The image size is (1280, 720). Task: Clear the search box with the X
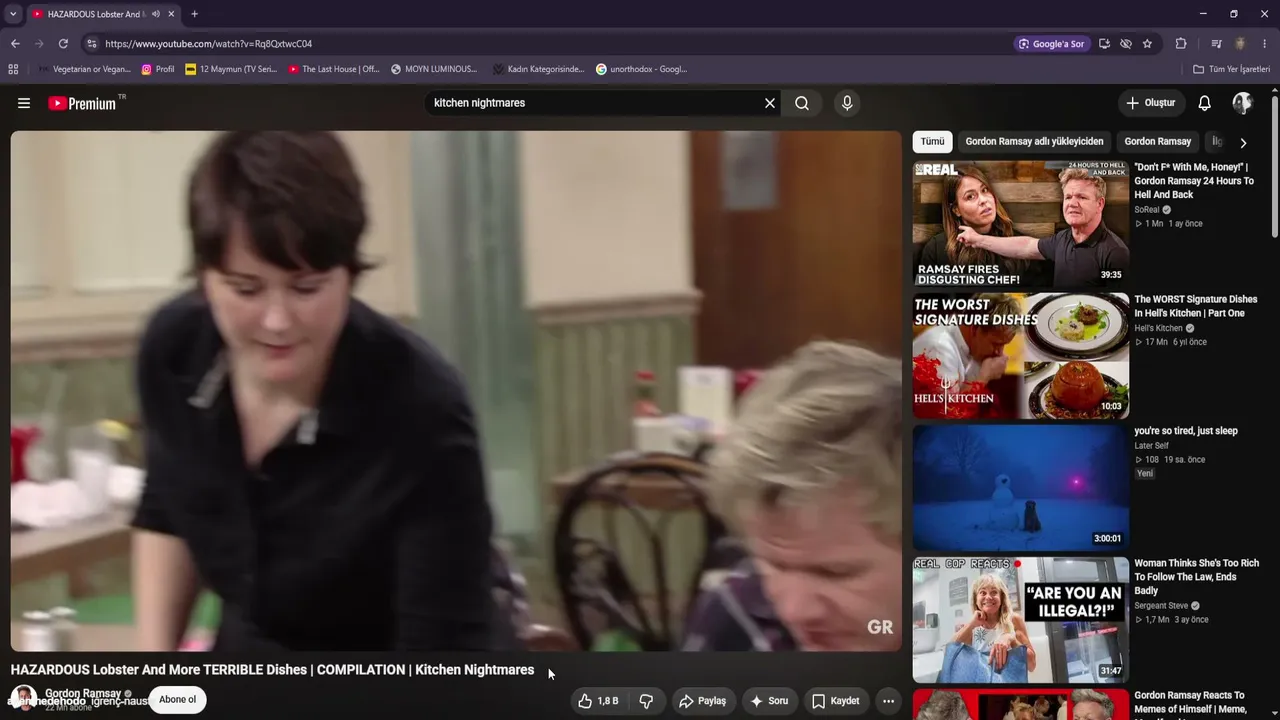tap(770, 103)
